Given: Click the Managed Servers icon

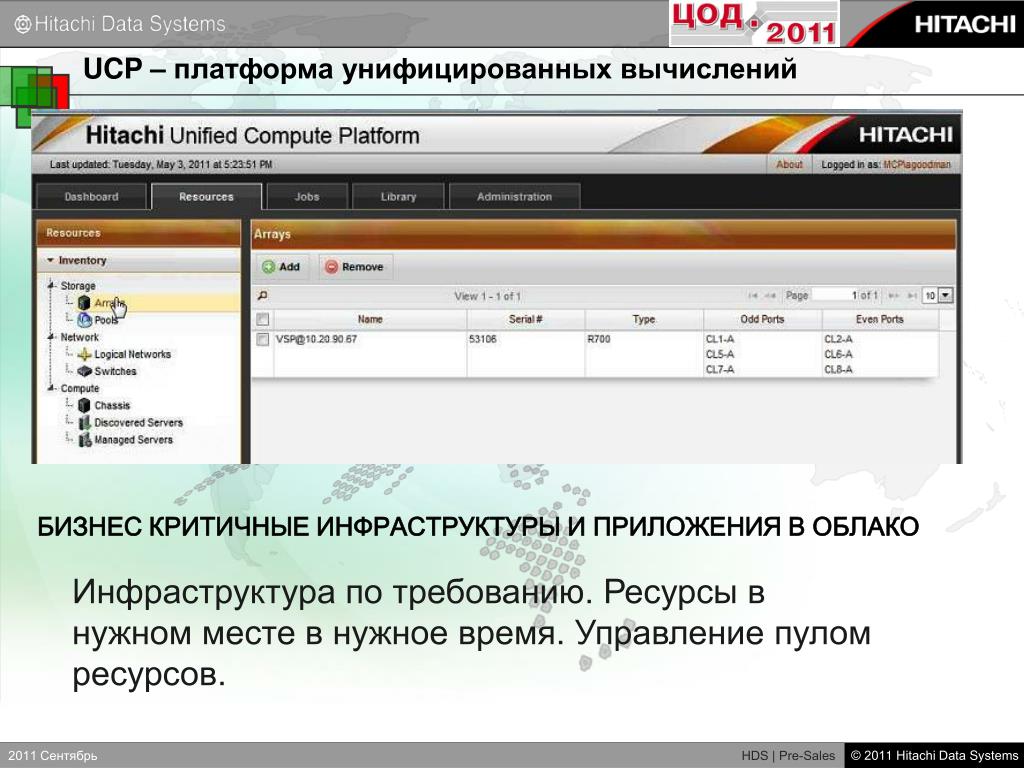Looking at the screenshot, I should [84, 440].
